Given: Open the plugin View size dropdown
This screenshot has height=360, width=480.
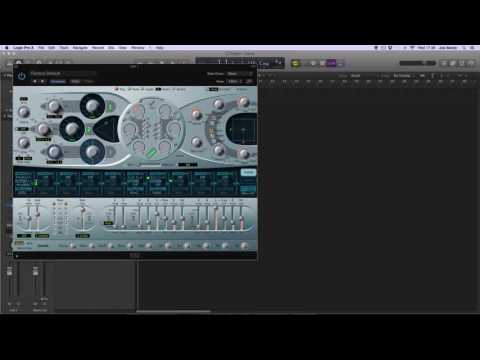Looking at the screenshot, I should coord(235,81).
